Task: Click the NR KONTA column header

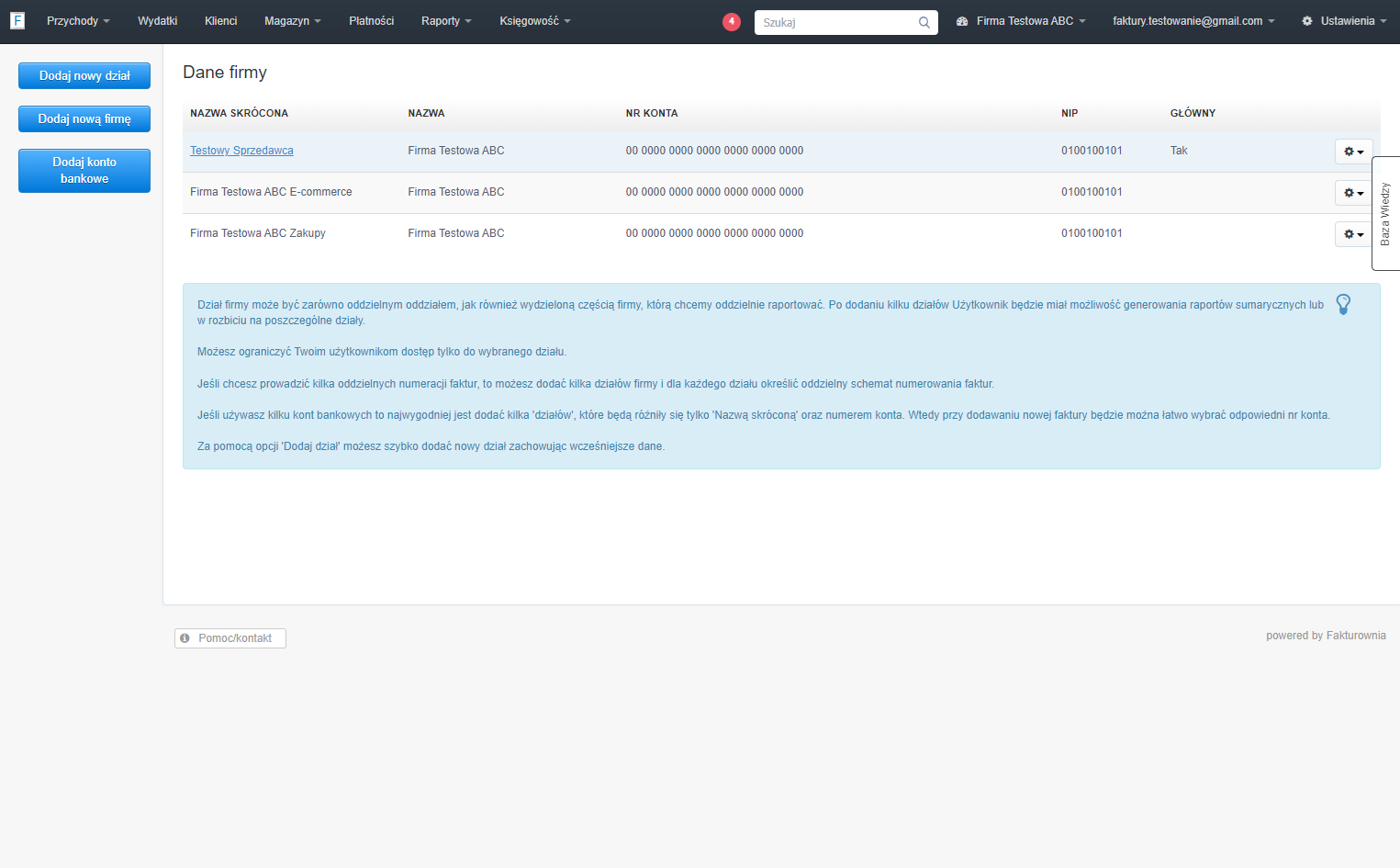Action: [652, 114]
